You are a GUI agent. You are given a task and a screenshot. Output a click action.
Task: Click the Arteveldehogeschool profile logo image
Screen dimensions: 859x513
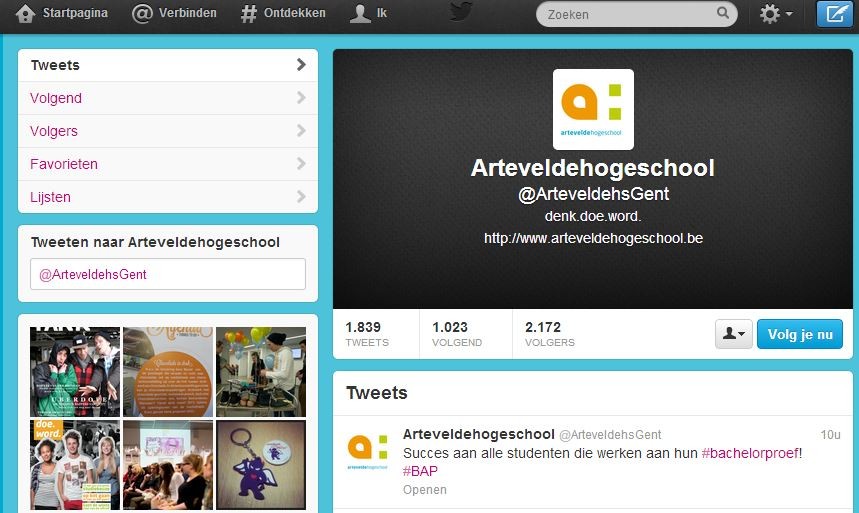(593, 110)
